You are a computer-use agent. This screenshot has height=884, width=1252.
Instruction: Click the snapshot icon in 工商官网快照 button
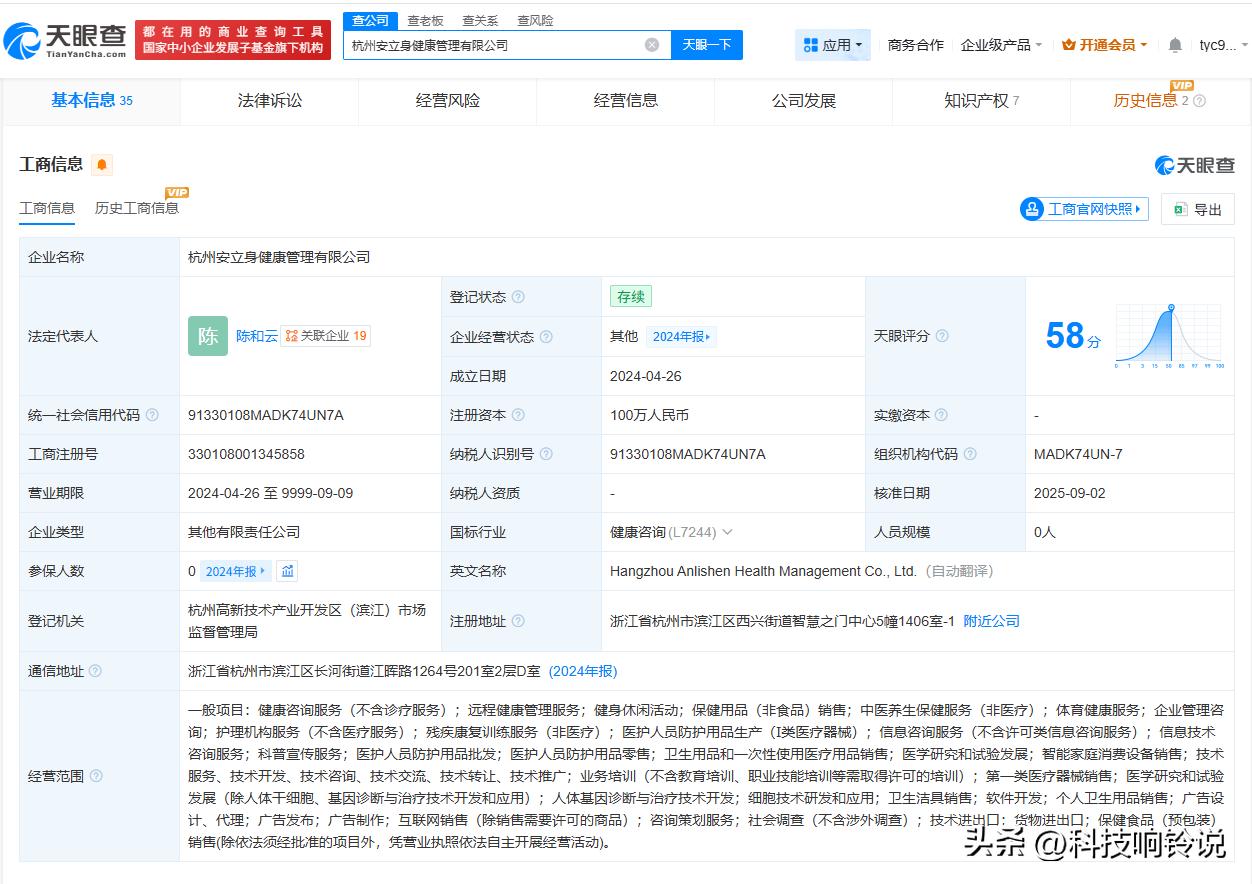point(1031,209)
